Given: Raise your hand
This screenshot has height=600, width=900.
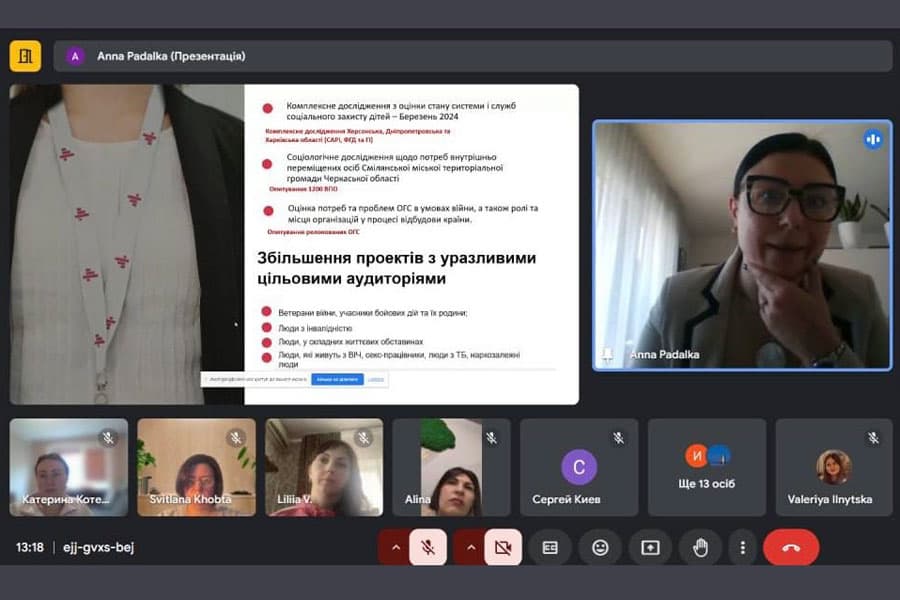Looking at the screenshot, I should (x=700, y=547).
